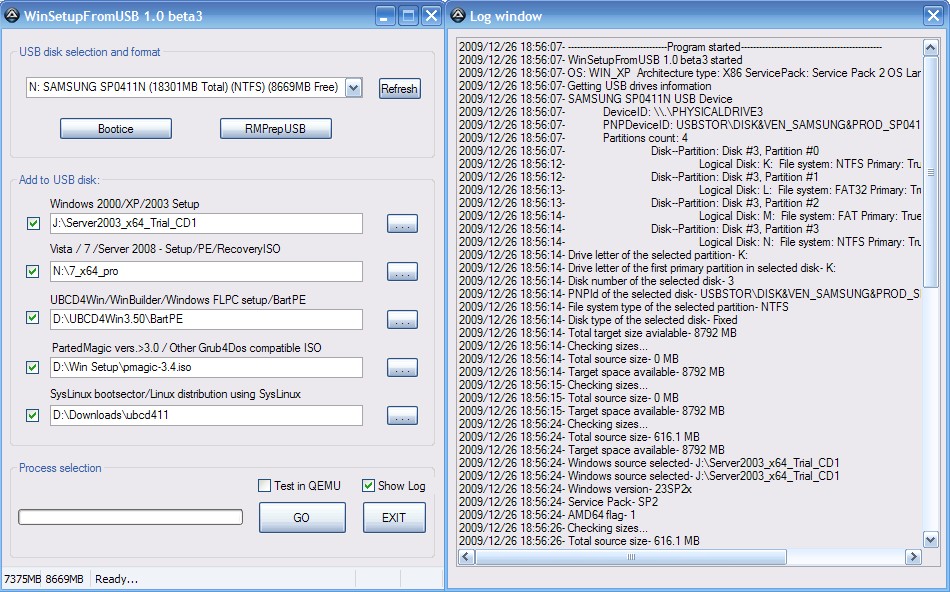
Task: Toggle the Show Log checkbox
Action: [369, 486]
